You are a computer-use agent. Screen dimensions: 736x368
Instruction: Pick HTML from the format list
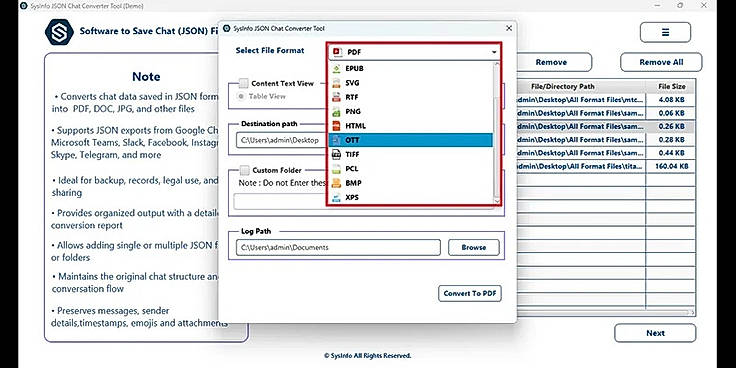click(x=411, y=126)
